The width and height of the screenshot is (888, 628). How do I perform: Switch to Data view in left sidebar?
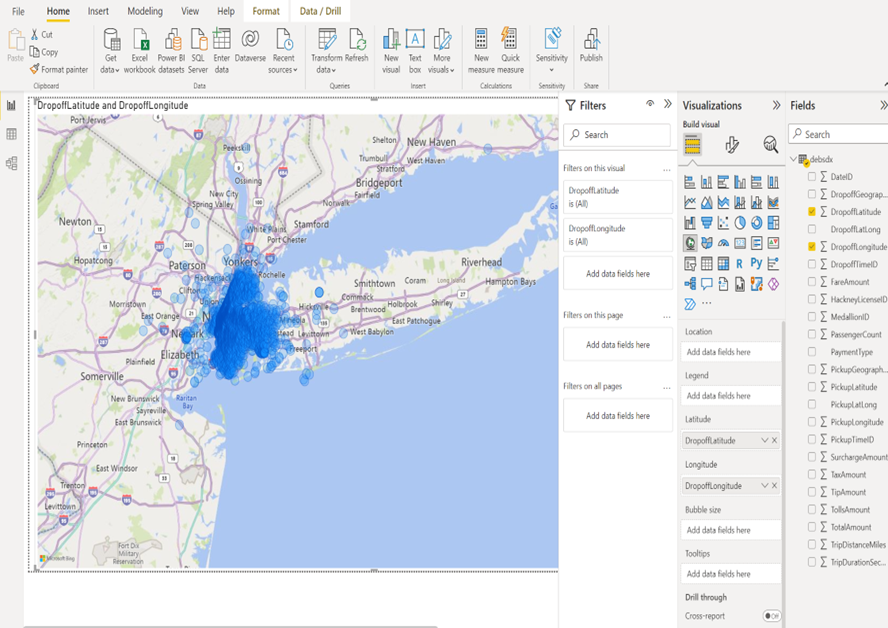(x=11, y=134)
